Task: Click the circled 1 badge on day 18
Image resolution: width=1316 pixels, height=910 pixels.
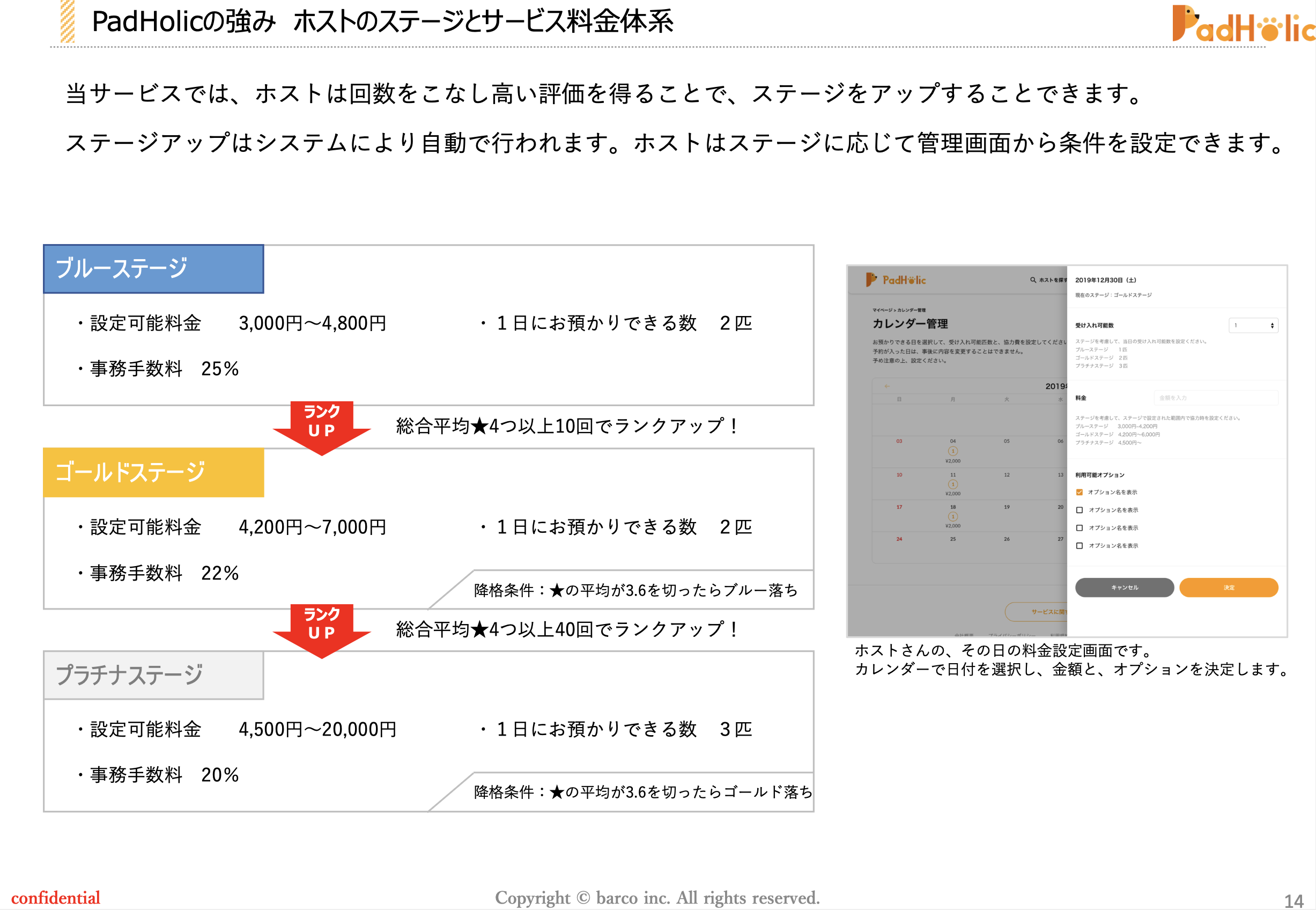Action: (952, 517)
